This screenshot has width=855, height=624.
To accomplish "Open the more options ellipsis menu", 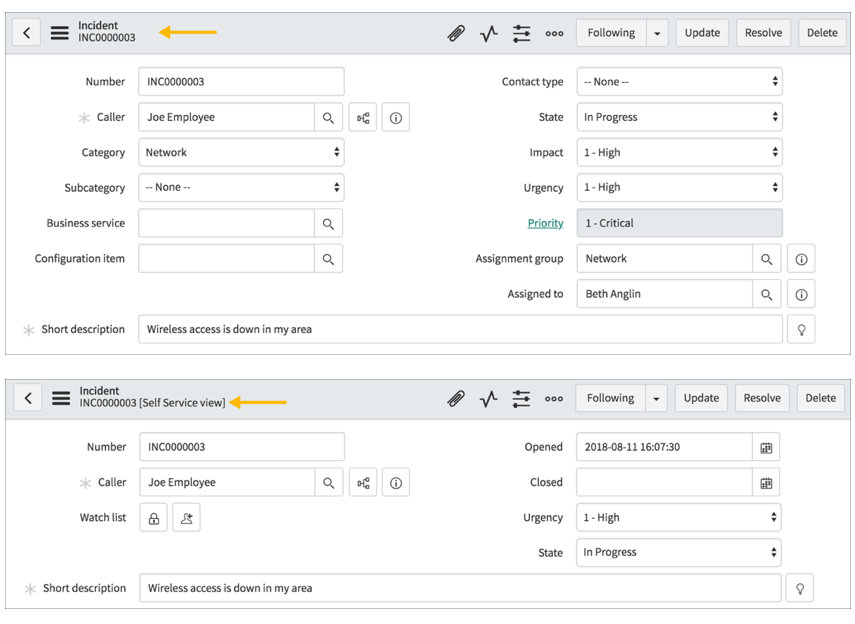I will tap(554, 33).
